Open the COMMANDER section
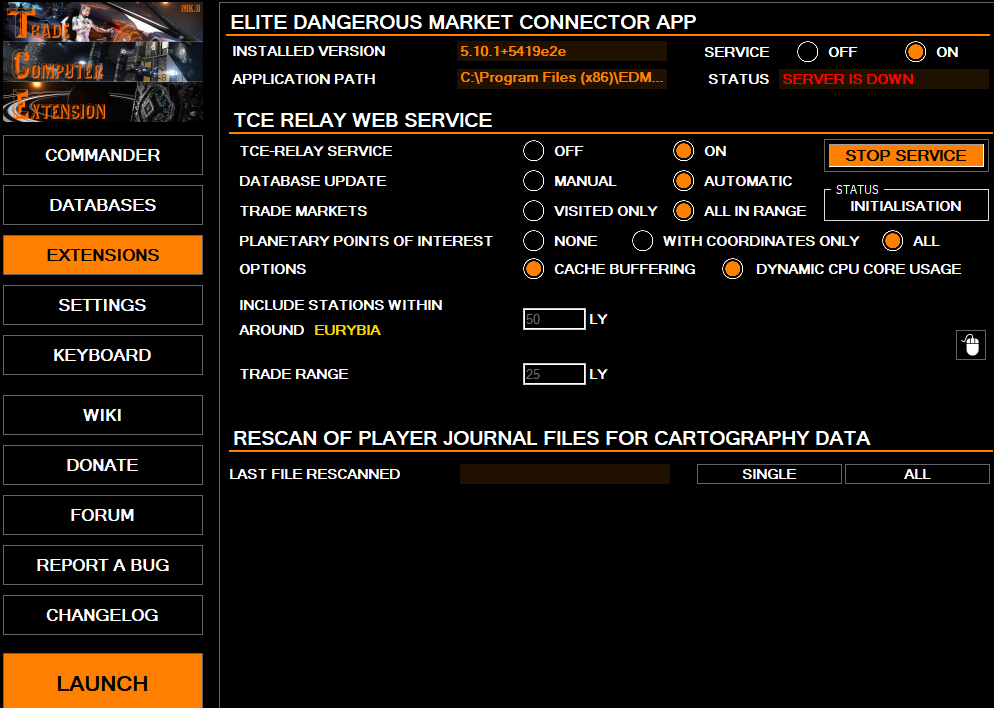 click(103, 155)
